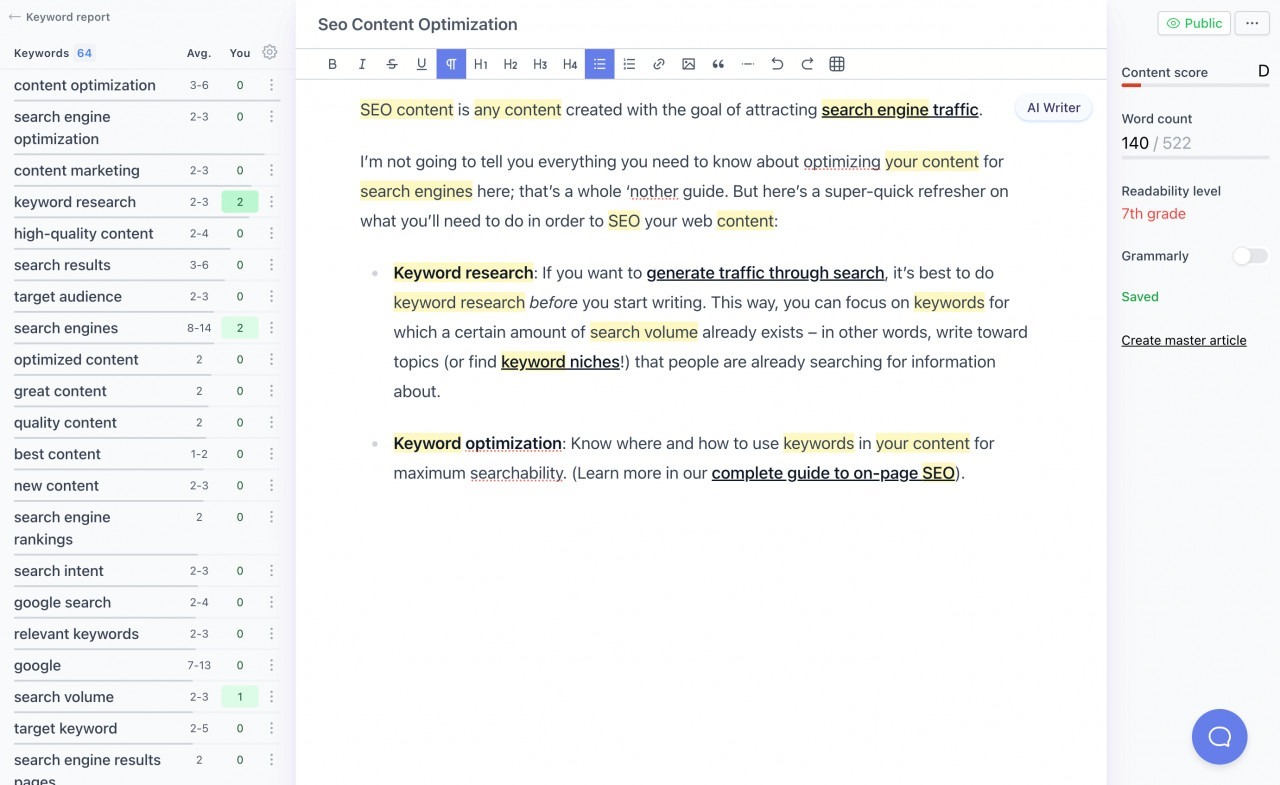
Task: Open the generate traffic through search link
Action: [x=765, y=273]
